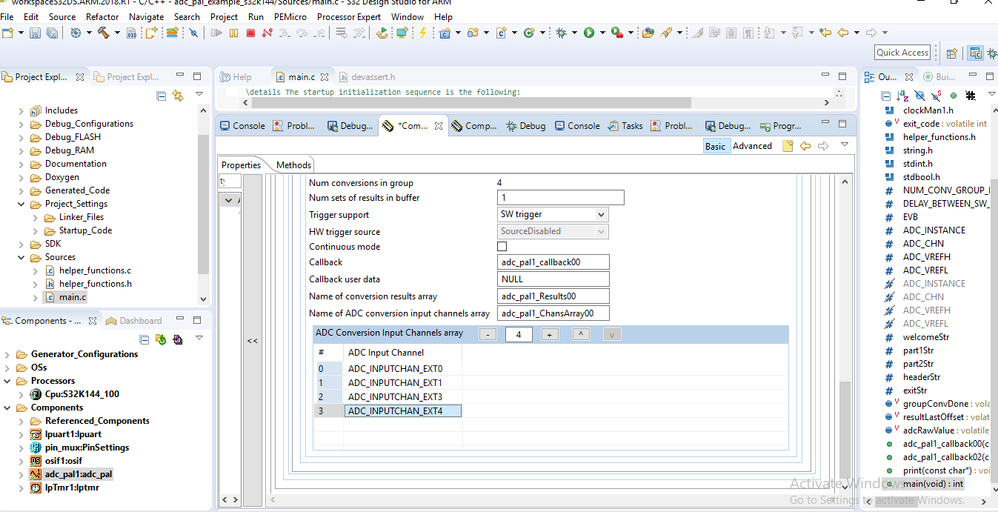Click the Hide Fields icon in Outline
The height and width of the screenshot is (512, 998).
(919, 96)
